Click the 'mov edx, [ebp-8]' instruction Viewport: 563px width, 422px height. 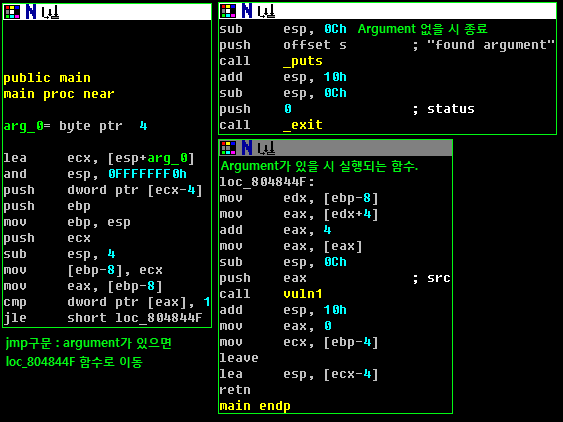pos(299,198)
